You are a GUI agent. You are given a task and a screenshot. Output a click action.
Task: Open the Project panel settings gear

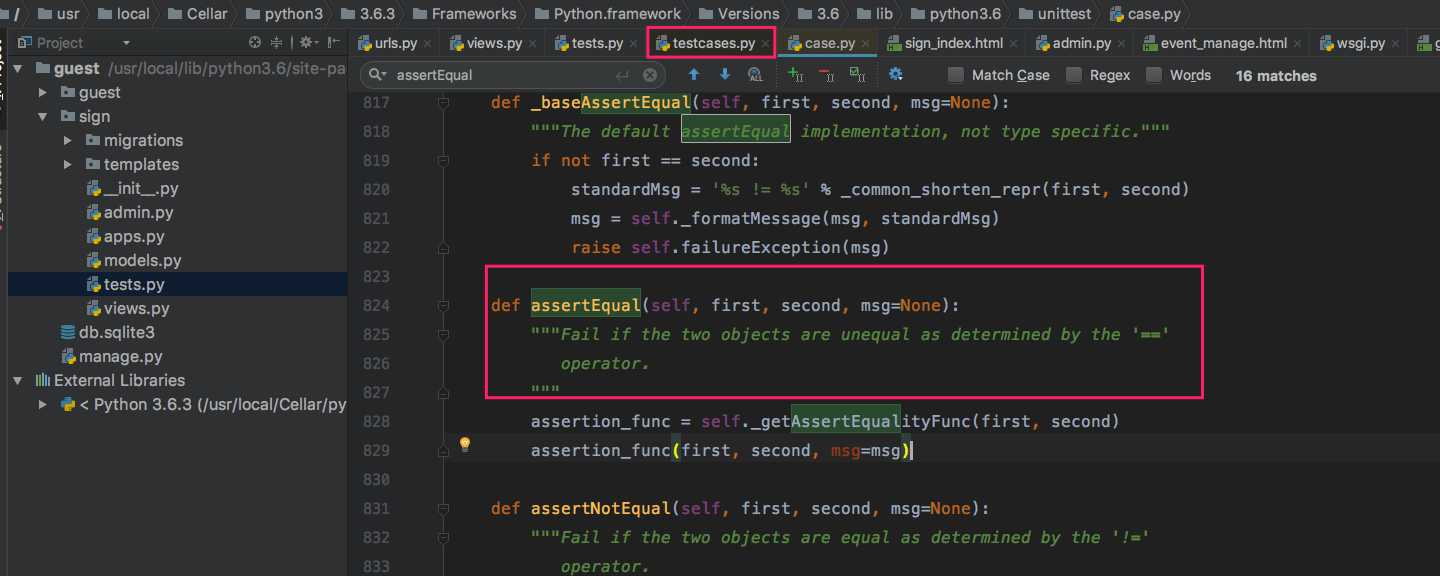pyautogui.click(x=308, y=43)
